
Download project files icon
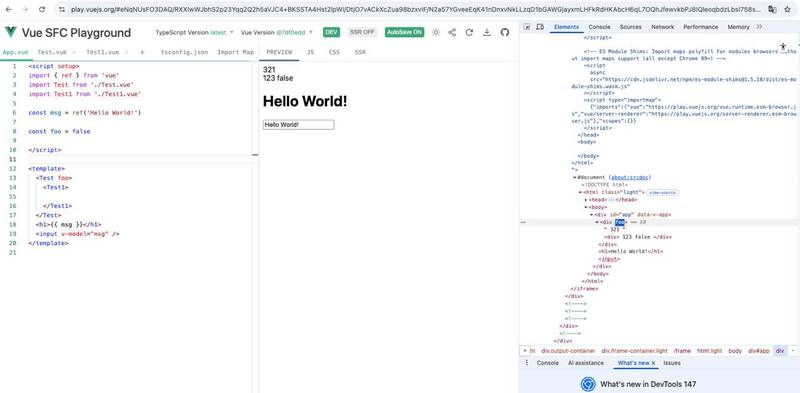pos(487,32)
